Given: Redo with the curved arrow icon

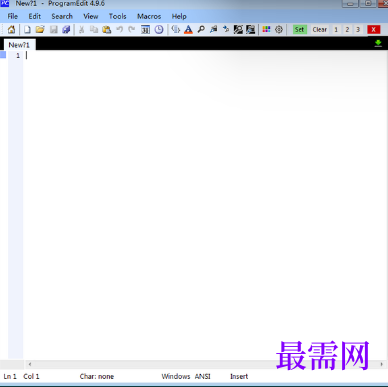Looking at the screenshot, I should (132, 30).
